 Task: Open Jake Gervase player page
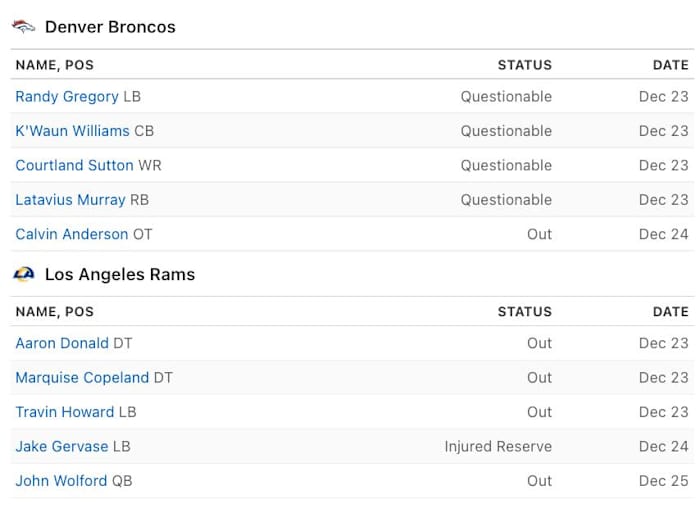coord(61,447)
